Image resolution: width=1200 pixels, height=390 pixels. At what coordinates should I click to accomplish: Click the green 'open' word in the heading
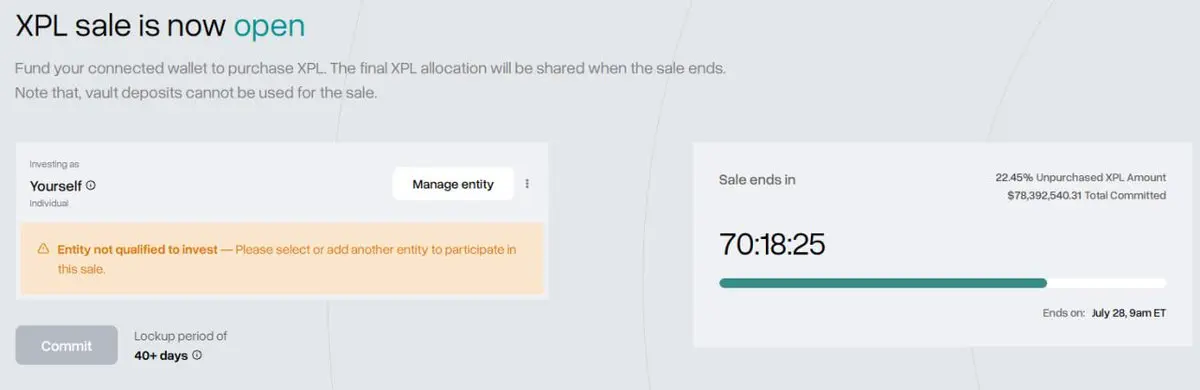click(x=269, y=25)
